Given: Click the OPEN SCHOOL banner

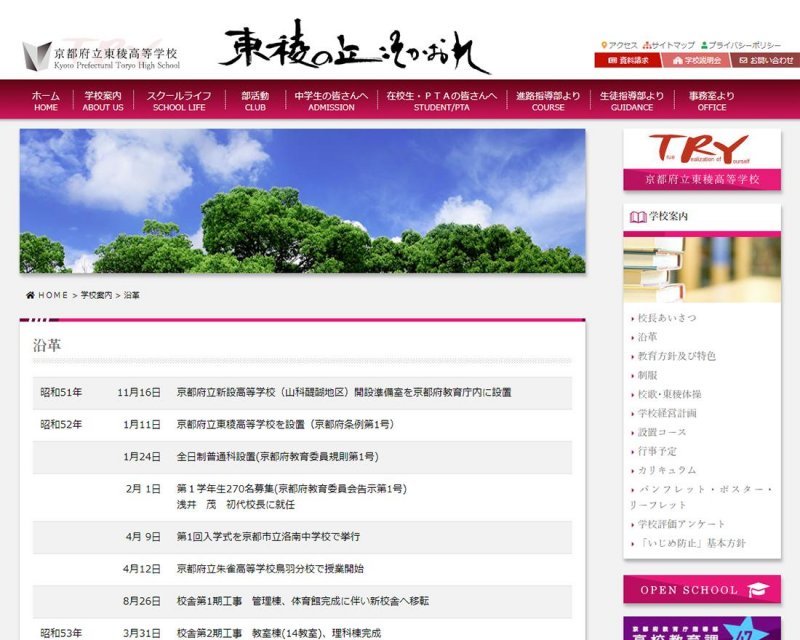Looking at the screenshot, I should (701, 590).
